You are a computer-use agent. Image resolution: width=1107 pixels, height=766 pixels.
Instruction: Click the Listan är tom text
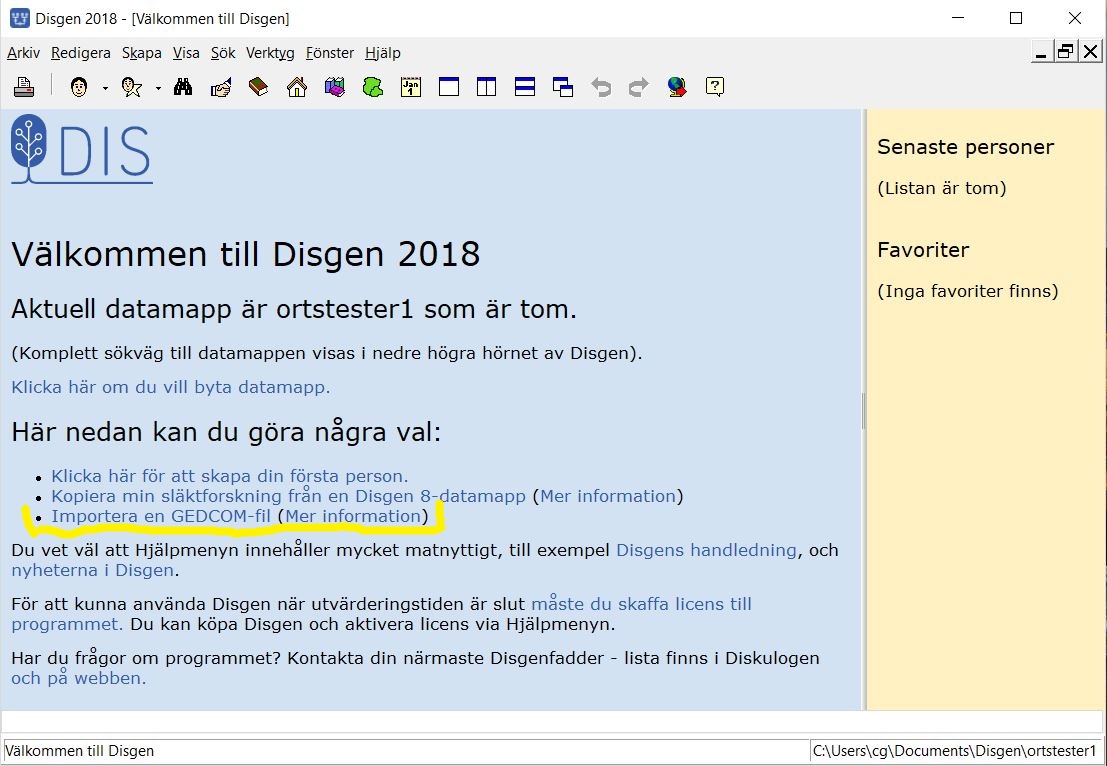pos(942,188)
